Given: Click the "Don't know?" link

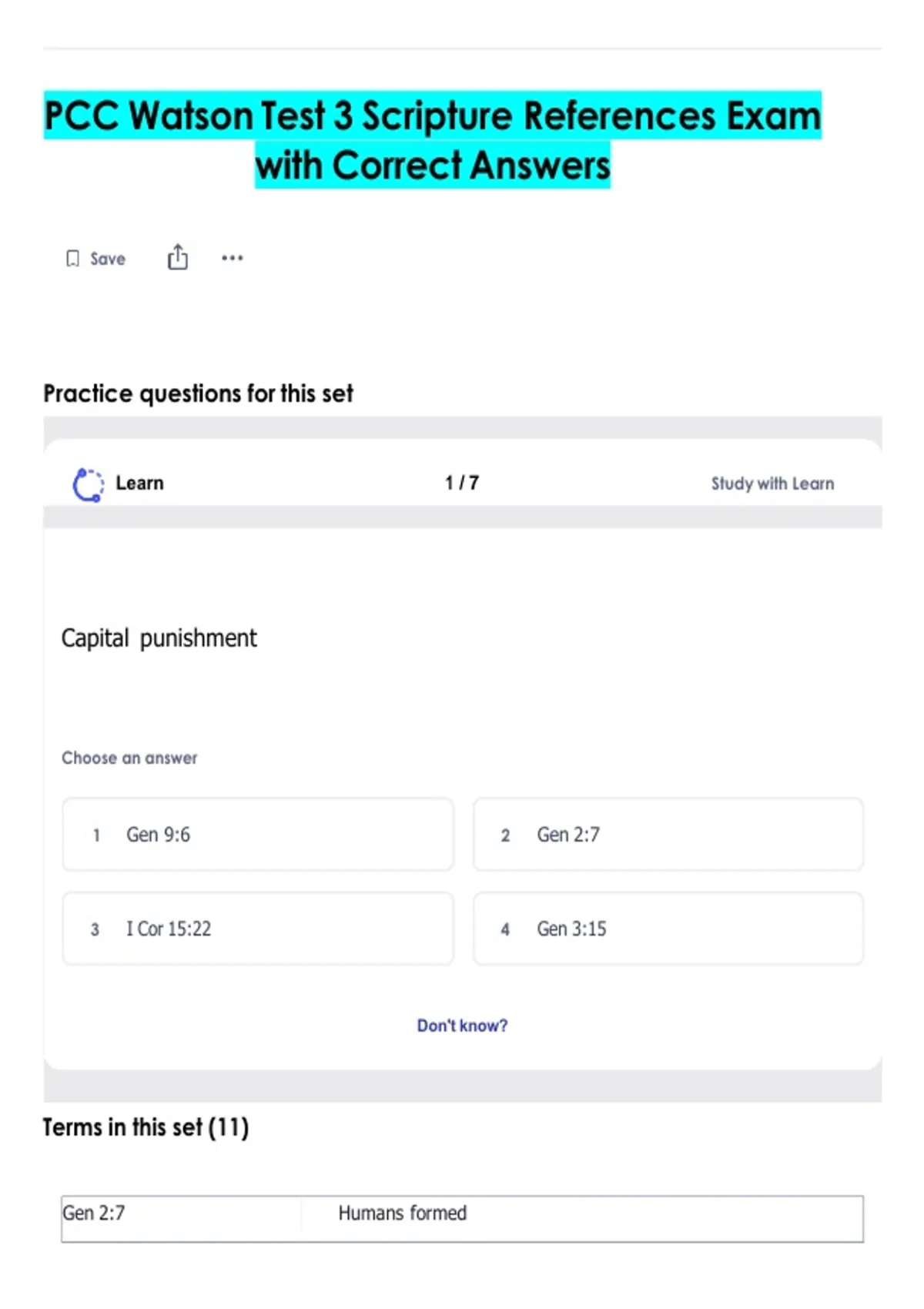Looking at the screenshot, I should coord(462,1026).
